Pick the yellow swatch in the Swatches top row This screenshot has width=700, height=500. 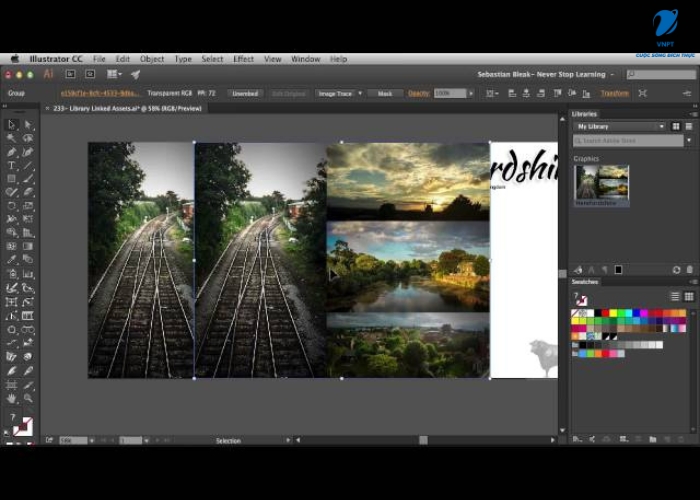613,313
